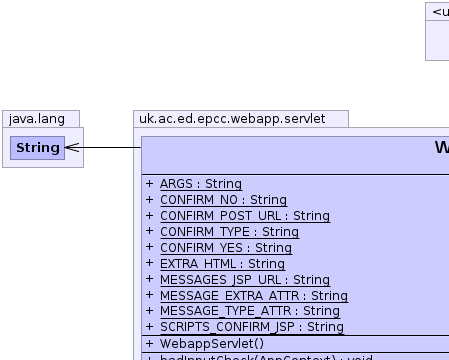Select the ARGS : String attribute
The width and height of the screenshot is (449, 360).
pos(201,184)
